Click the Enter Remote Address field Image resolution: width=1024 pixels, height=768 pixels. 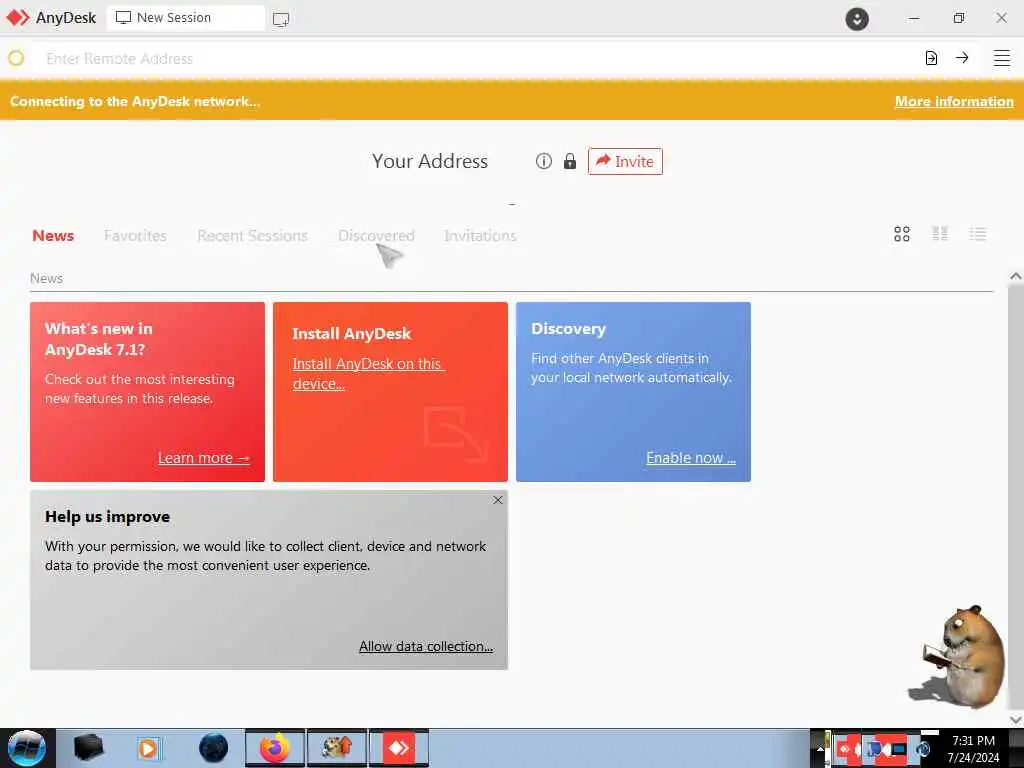[477, 58]
